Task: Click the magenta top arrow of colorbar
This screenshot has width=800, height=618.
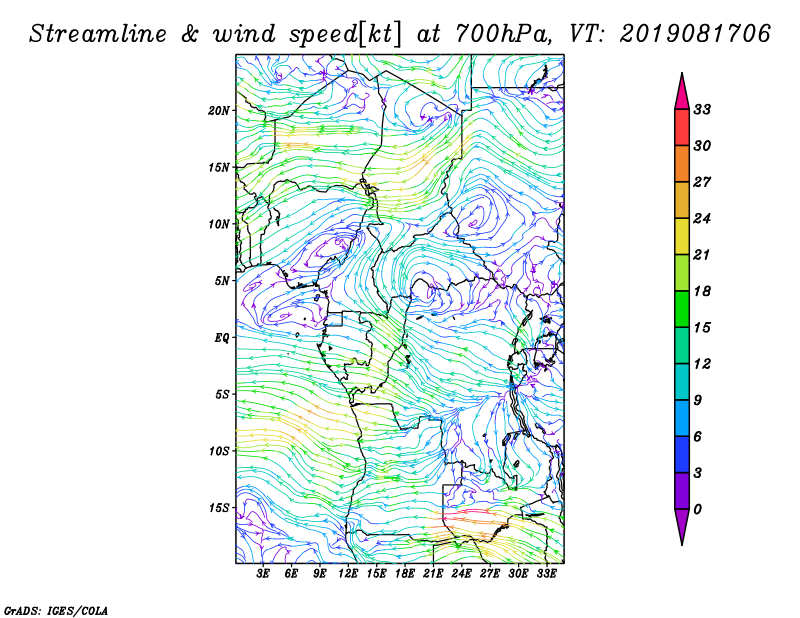Action: [x=682, y=92]
